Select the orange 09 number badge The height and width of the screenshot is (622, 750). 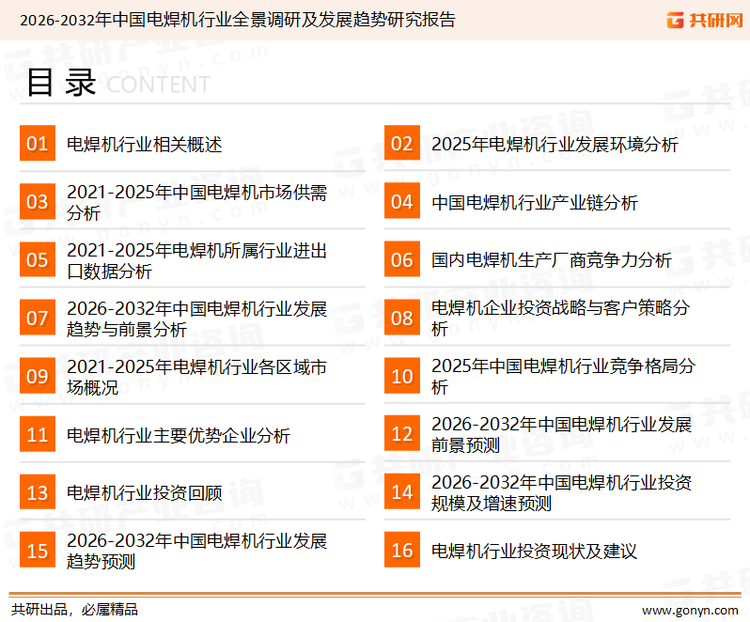[x=37, y=376]
